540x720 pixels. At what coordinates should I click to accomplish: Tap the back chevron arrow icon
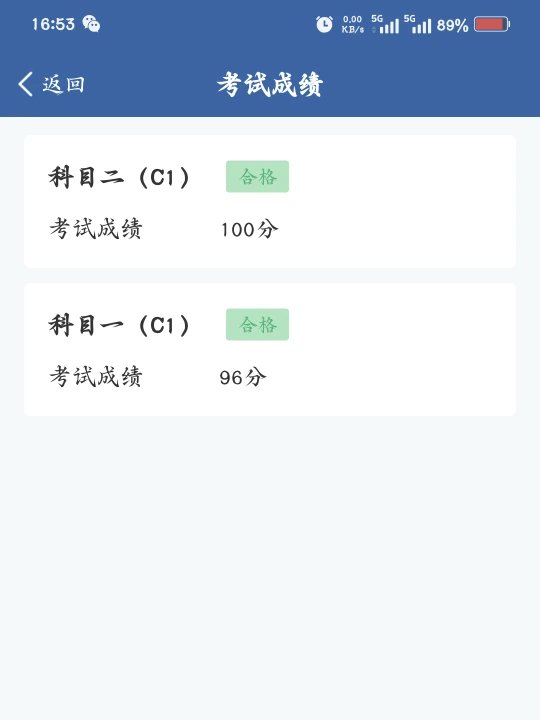26,84
